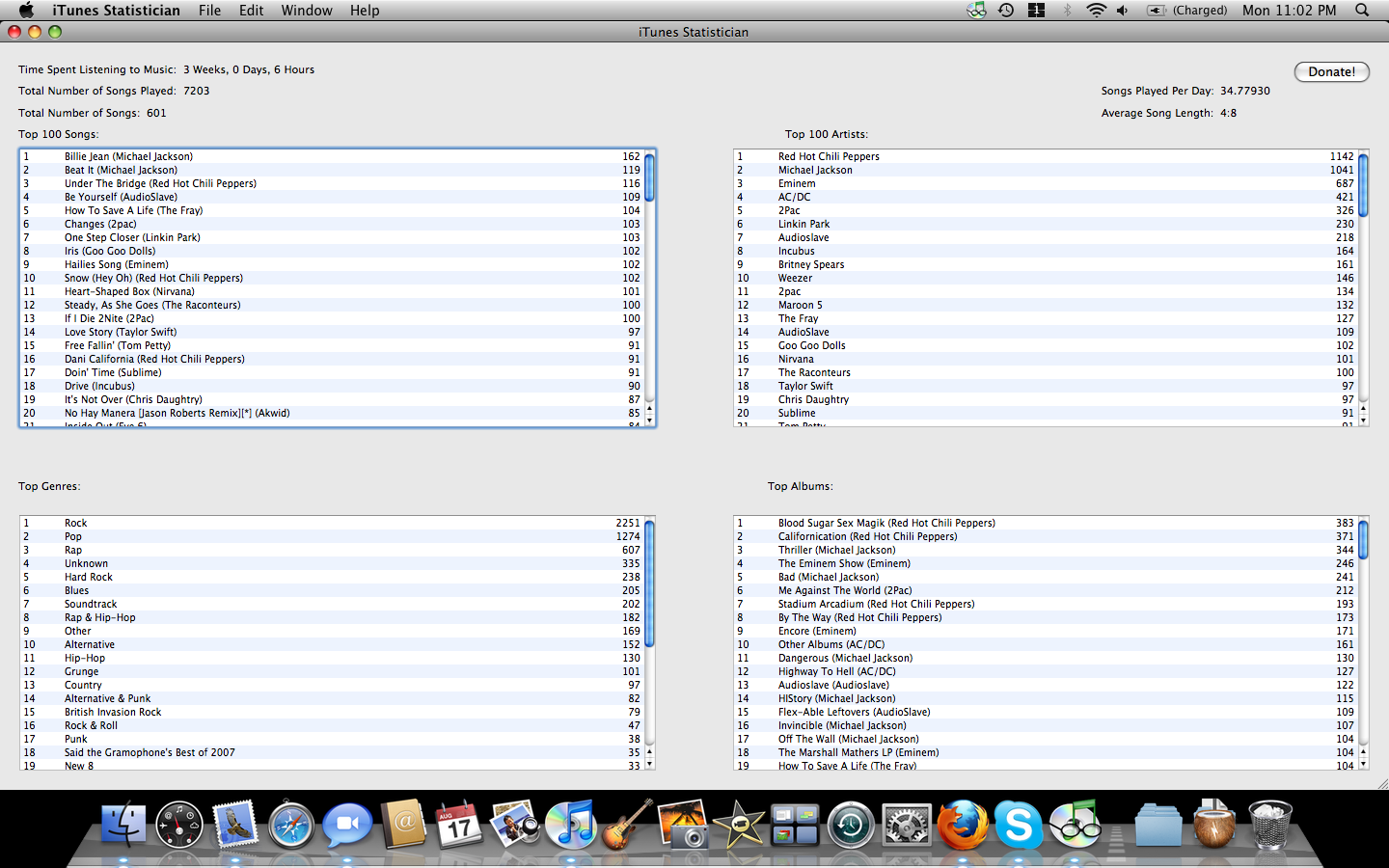The image size is (1389, 868).
Task: Click the Top 100 Songs scrollbar thumb
Action: point(650,177)
